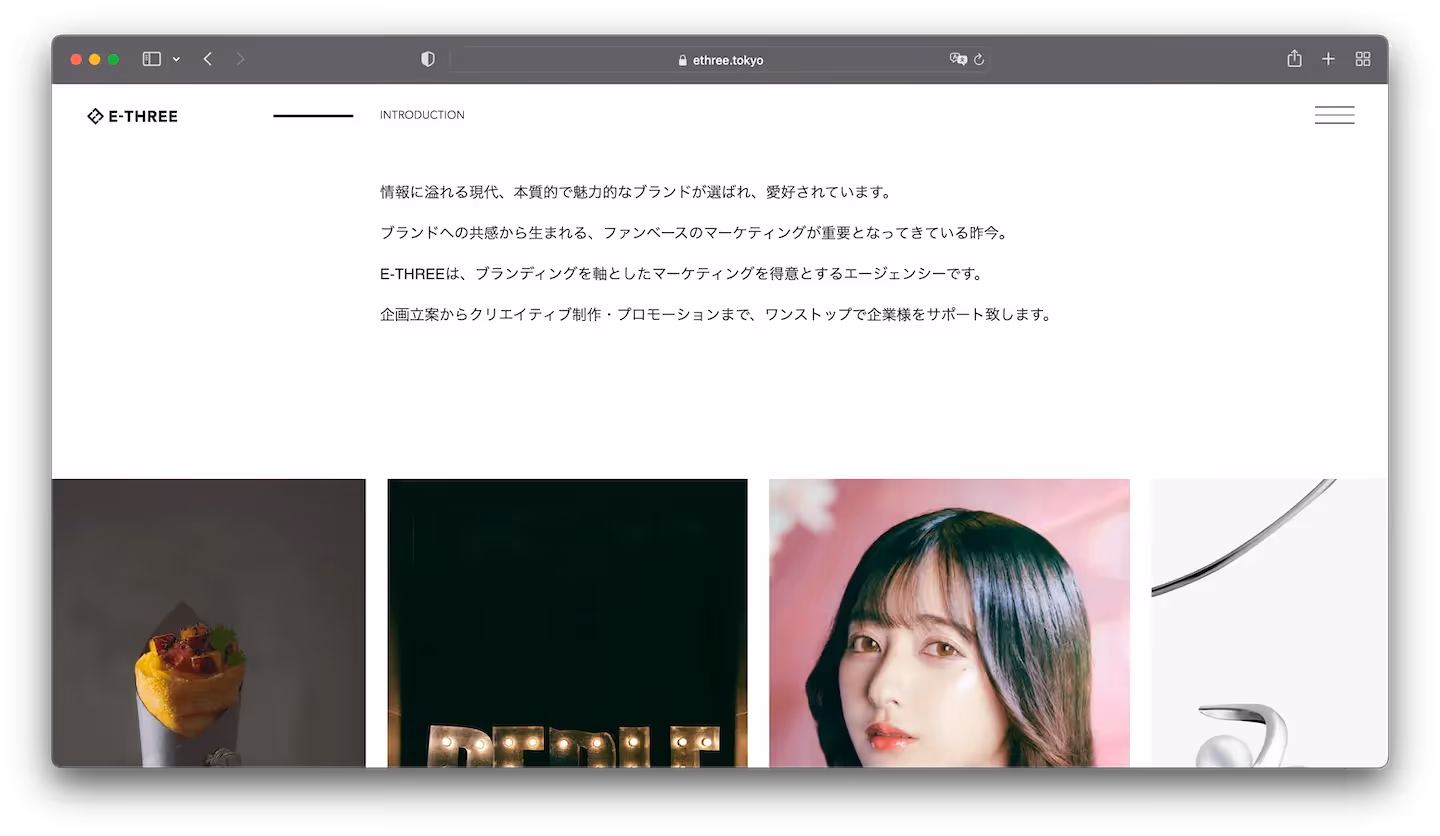Show the tab overview grid
The width and height of the screenshot is (1440, 836).
click(1362, 59)
